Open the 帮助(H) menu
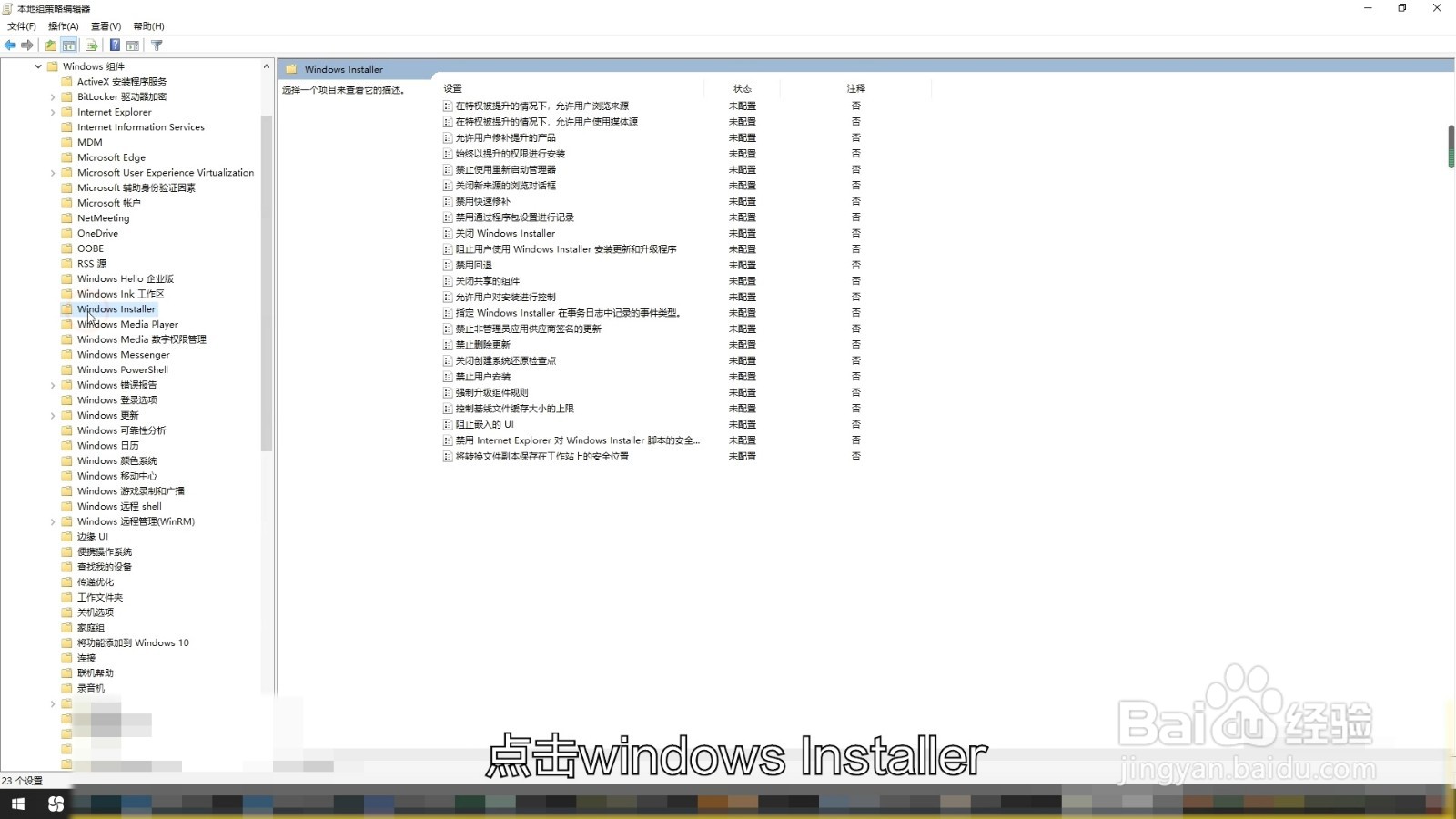This screenshot has height=819, width=1456. click(148, 26)
